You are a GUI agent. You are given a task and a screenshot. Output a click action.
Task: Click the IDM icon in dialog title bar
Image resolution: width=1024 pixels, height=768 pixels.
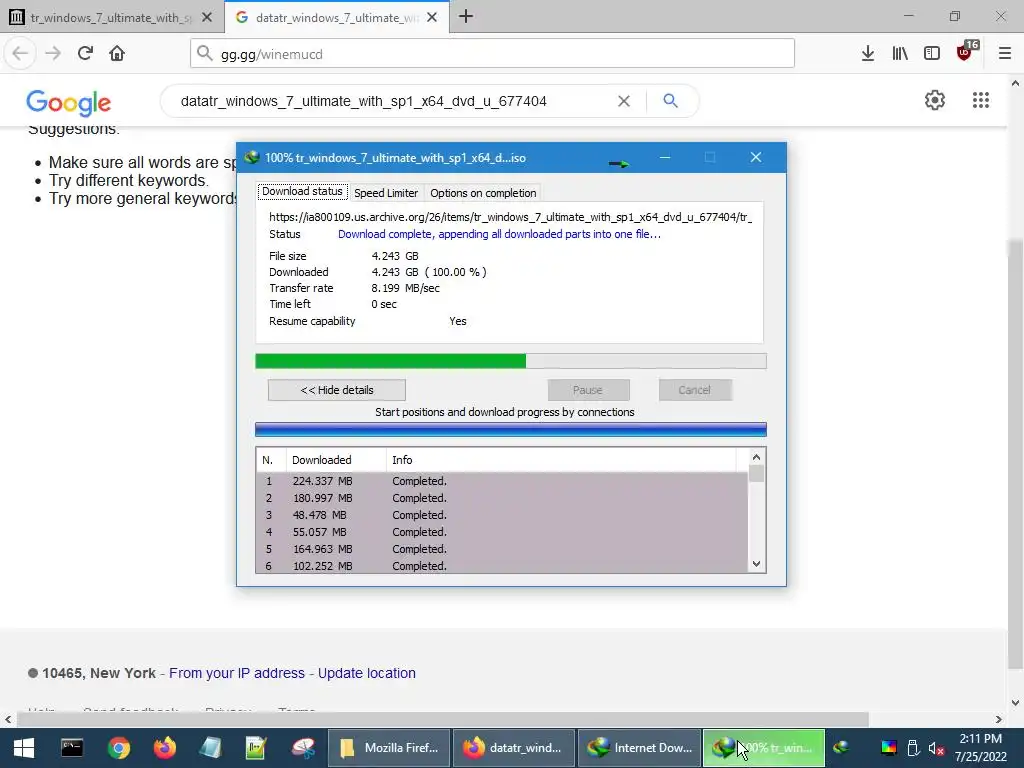click(251, 157)
